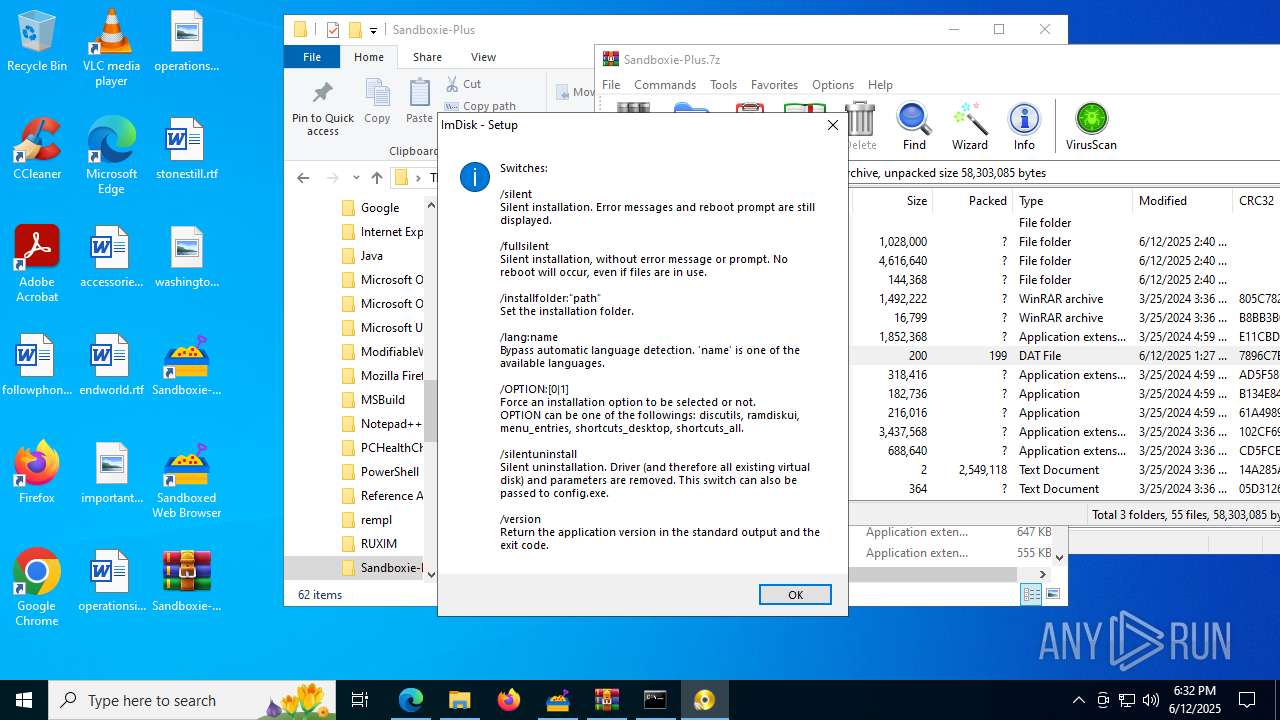Open Firefox desktop shortcut
The height and width of the screenshot is (720, 1280).
tap(37, 474)
